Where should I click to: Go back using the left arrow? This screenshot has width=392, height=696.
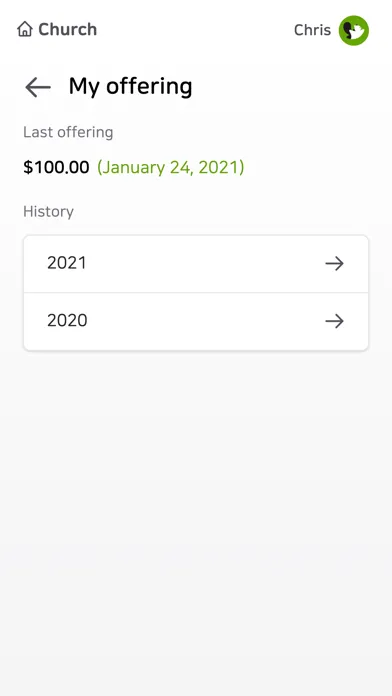click(38, 87)
